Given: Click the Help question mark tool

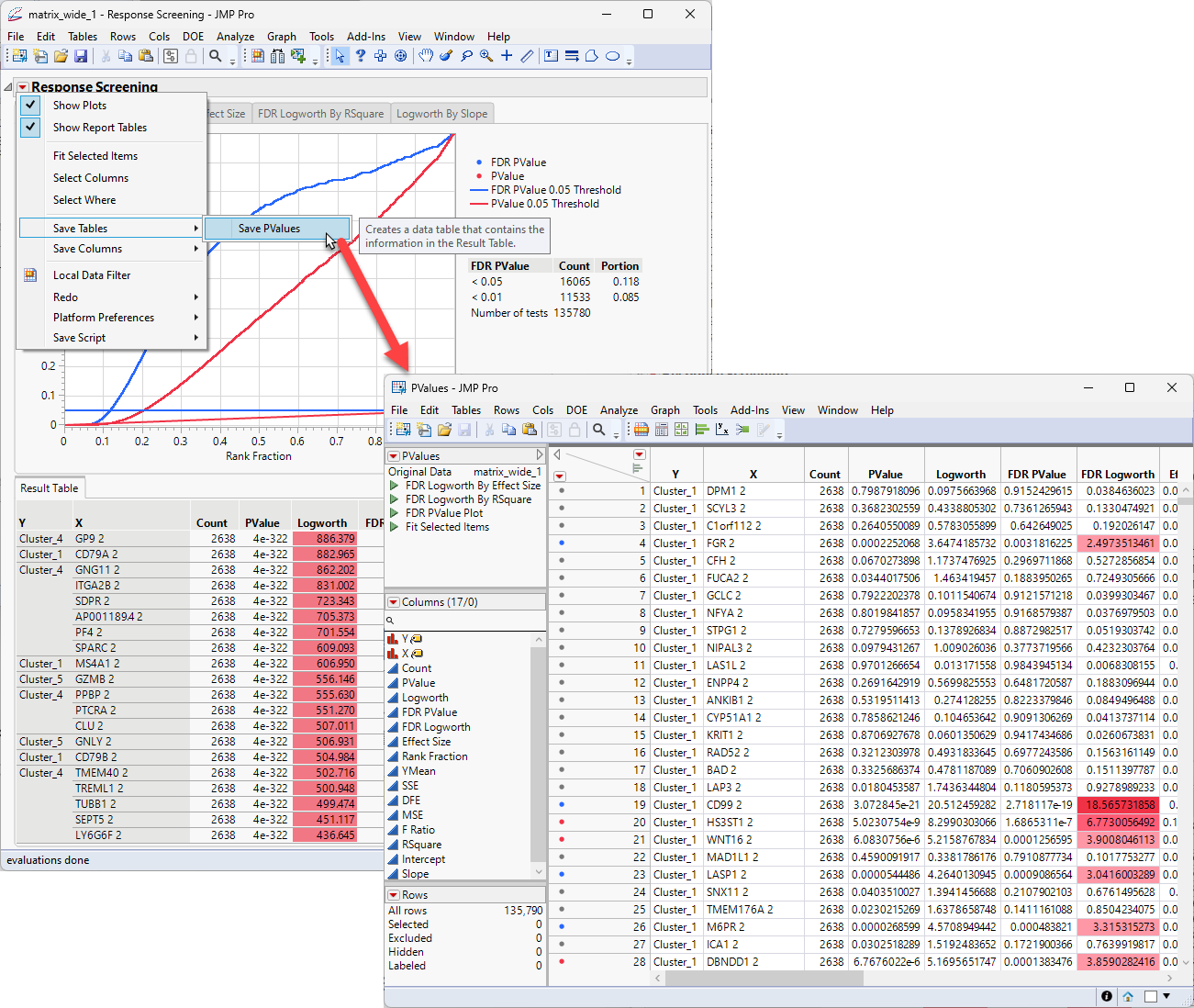Looking at the screenshot, I should [x=361, y=57].
